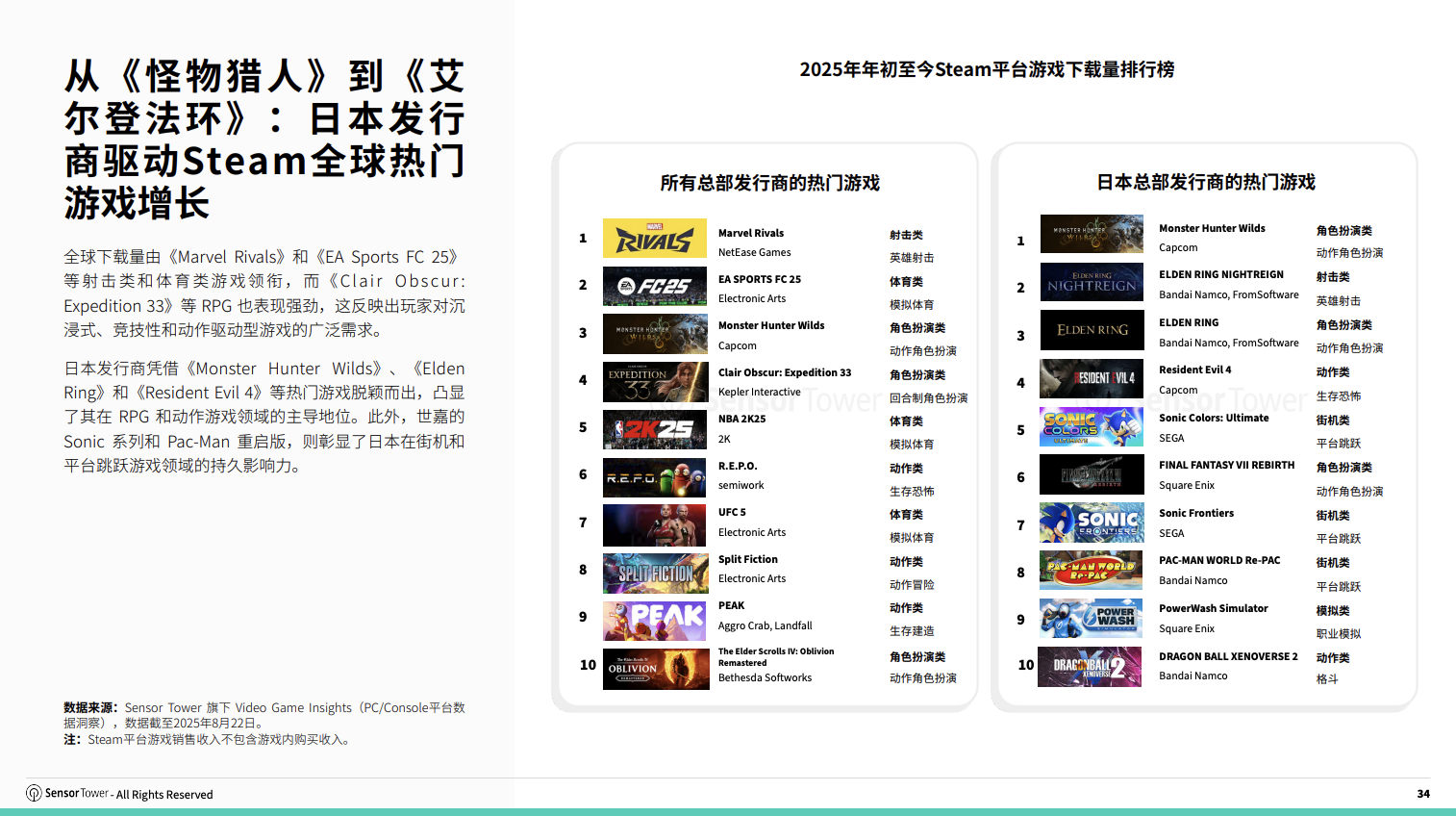Select the EA Sports FC 25 cover image
1456x816 pixels.
pyautogui.click(x=654, y=286)
